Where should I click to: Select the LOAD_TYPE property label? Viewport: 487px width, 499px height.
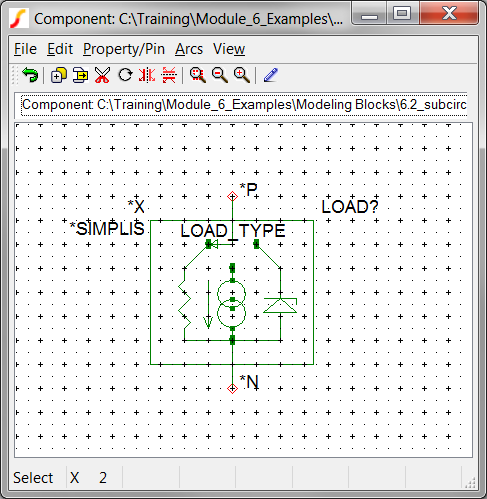(233, 231)
